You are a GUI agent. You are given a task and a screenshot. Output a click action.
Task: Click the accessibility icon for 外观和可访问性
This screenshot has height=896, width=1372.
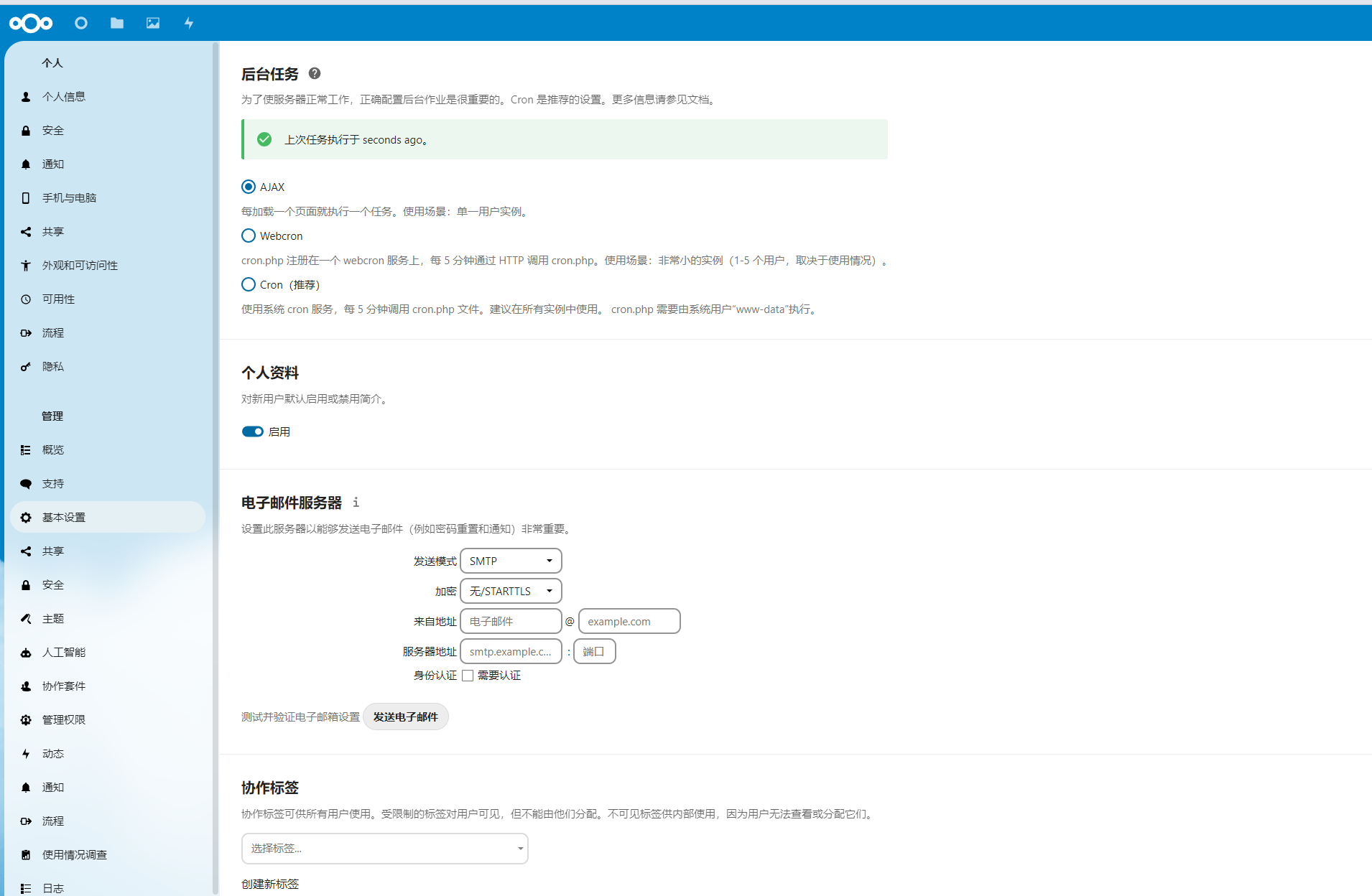click(x=26, y=266)
